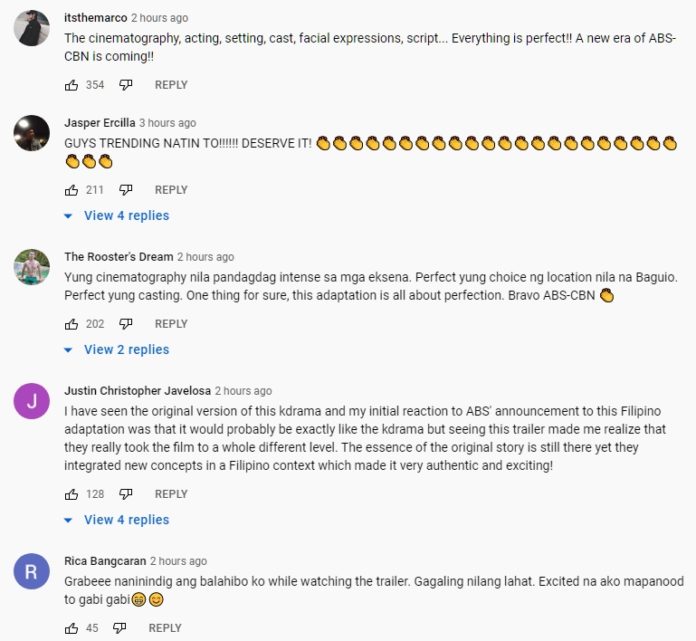
Task: Like The Rooster's Dream comment
Action: point(71,324)
